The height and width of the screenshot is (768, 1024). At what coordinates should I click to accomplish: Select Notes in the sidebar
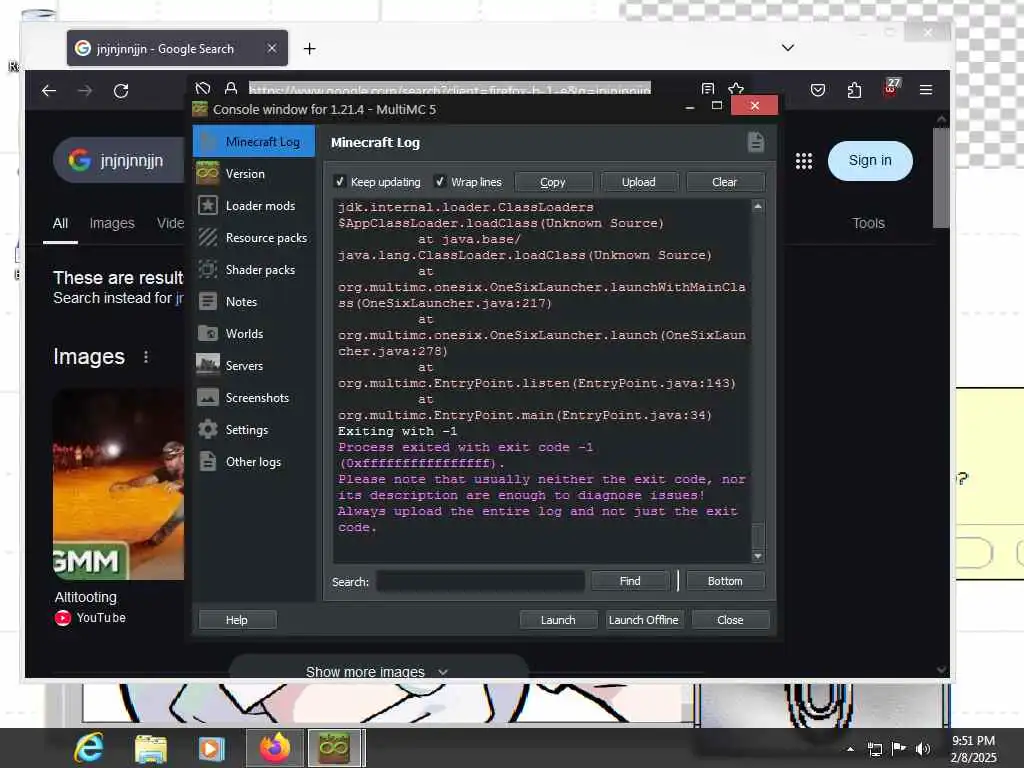point(253,302)
